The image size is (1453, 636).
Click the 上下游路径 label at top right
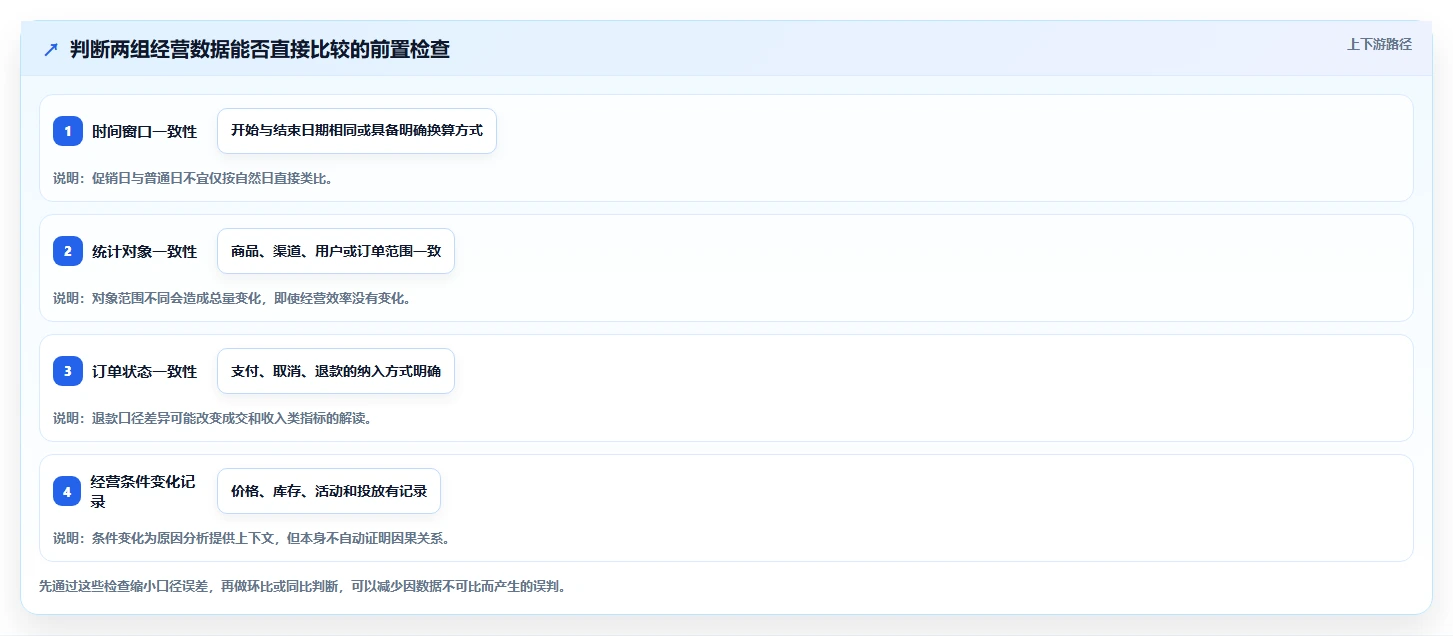coord(1379,44)
